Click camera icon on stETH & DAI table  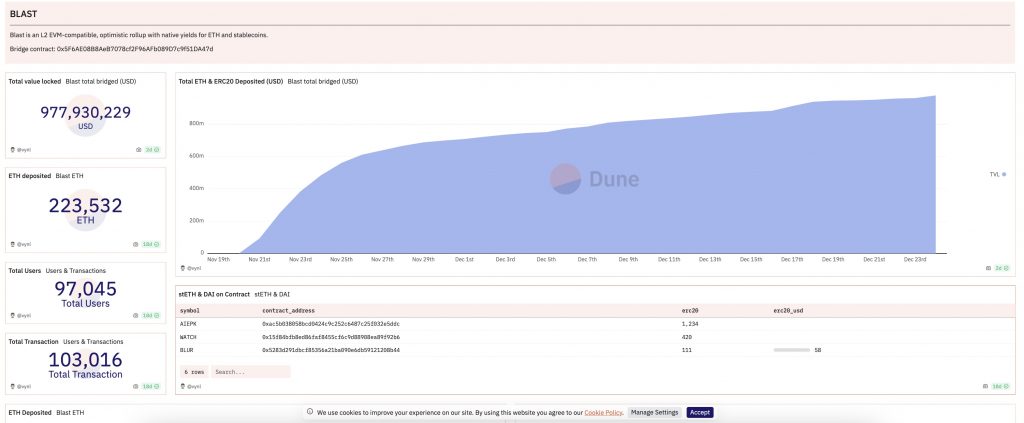[985, 386]
